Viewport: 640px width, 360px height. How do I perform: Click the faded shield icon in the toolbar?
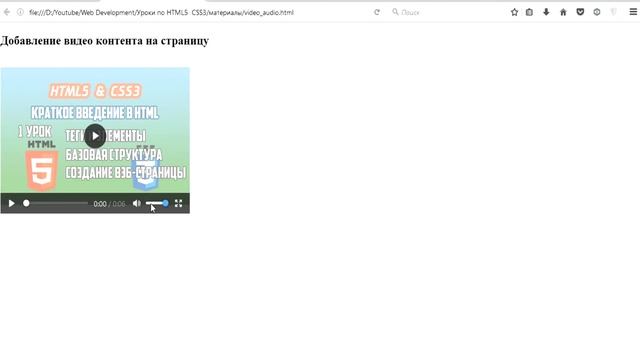point(613,12)
